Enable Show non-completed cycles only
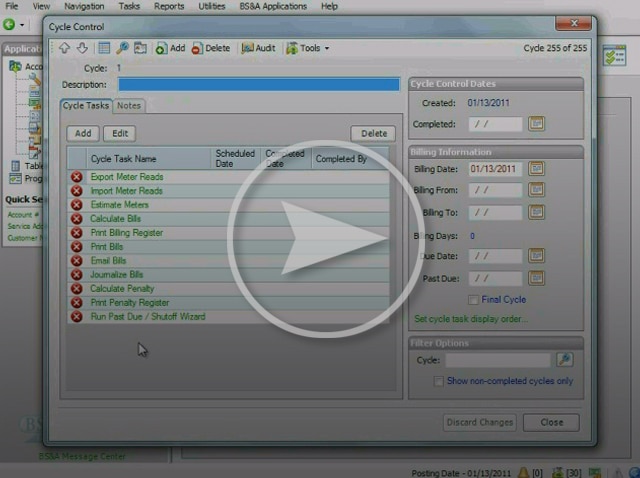 (439, 381)
